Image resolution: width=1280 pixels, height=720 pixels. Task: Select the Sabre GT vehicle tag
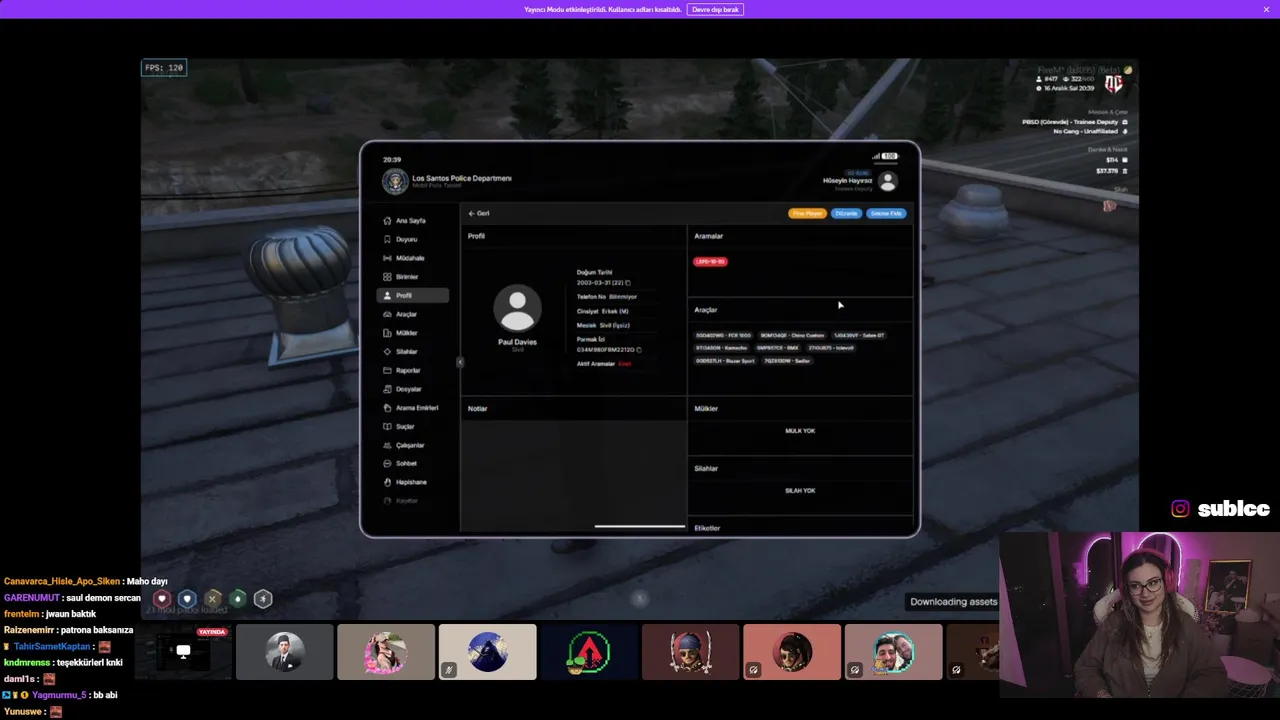[859, 335]
